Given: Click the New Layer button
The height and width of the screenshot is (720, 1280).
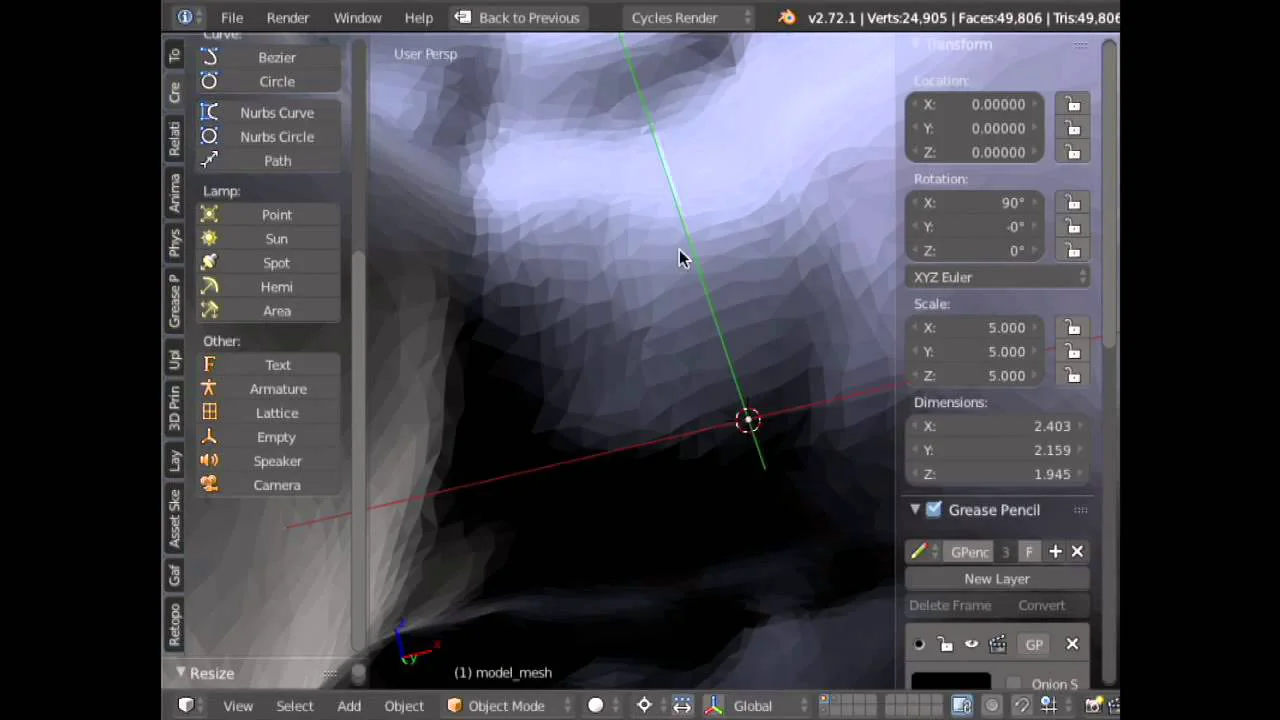Looking at the screenshot, I should point(996,579).
